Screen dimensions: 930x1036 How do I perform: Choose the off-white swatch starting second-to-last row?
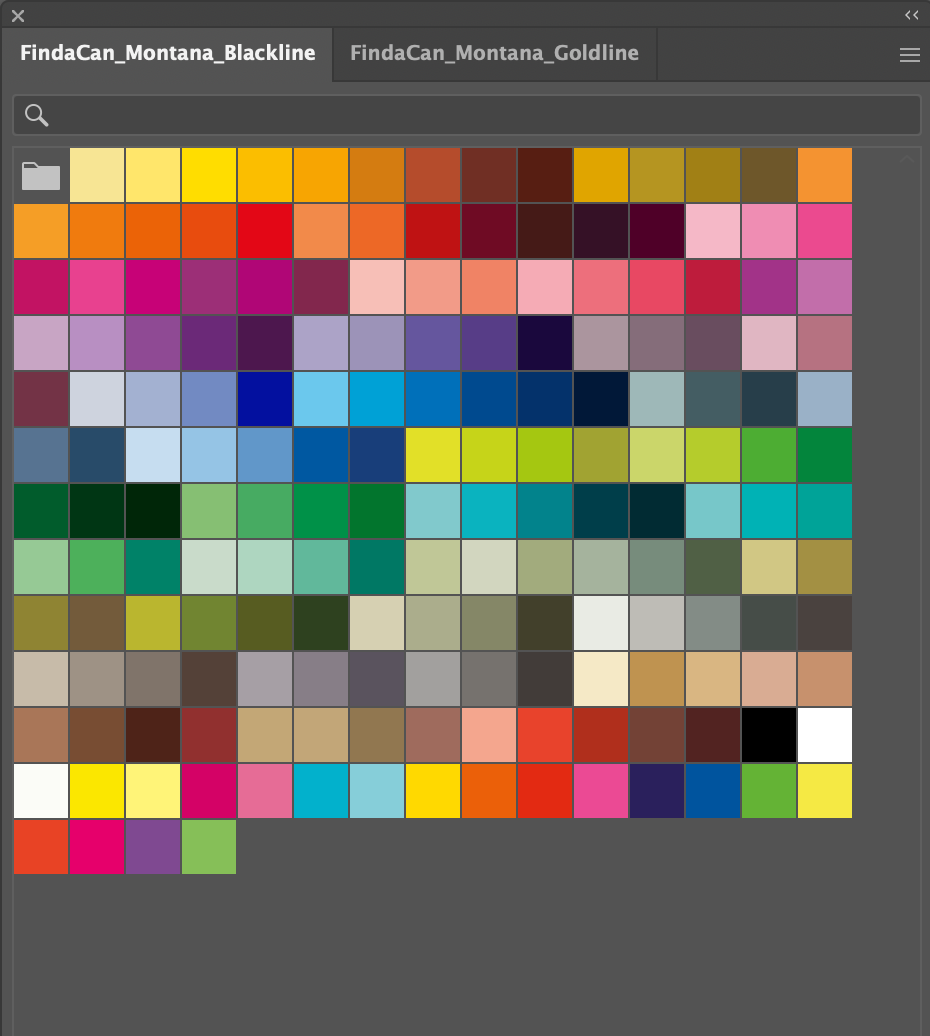click(41, 791)
